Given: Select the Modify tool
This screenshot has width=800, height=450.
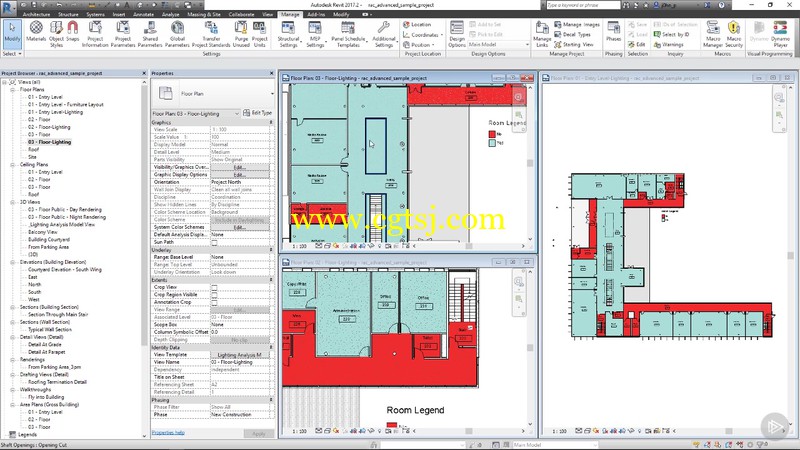Looking at the screenshot, I should [x=12, y=34].
